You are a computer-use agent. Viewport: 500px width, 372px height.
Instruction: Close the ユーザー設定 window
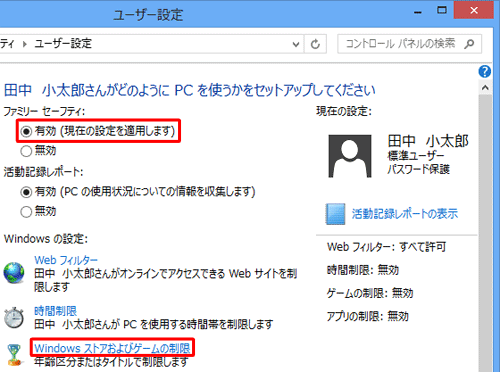[474, 10]
